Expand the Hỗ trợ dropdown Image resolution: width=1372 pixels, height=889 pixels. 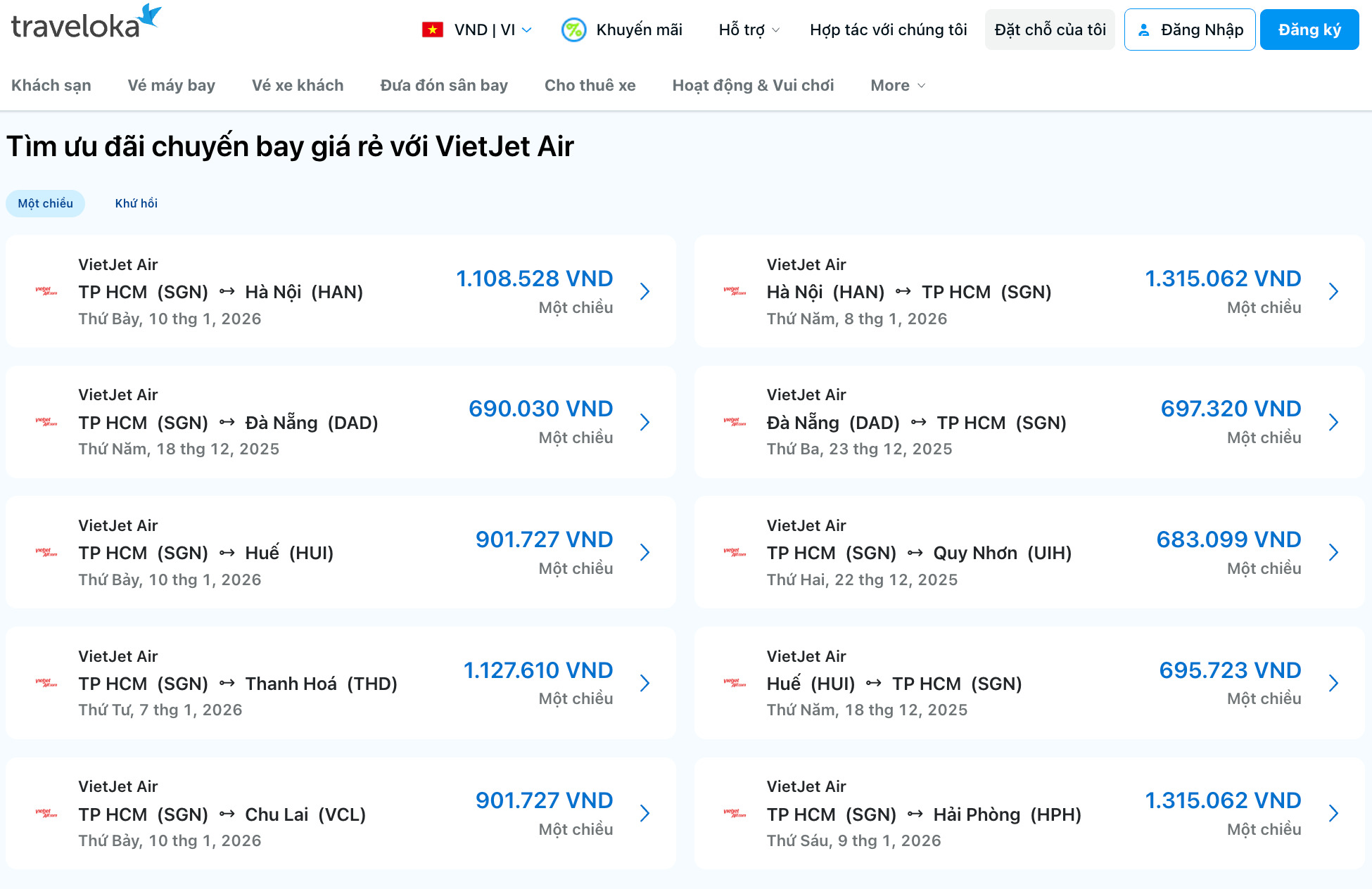pos(748,29)
